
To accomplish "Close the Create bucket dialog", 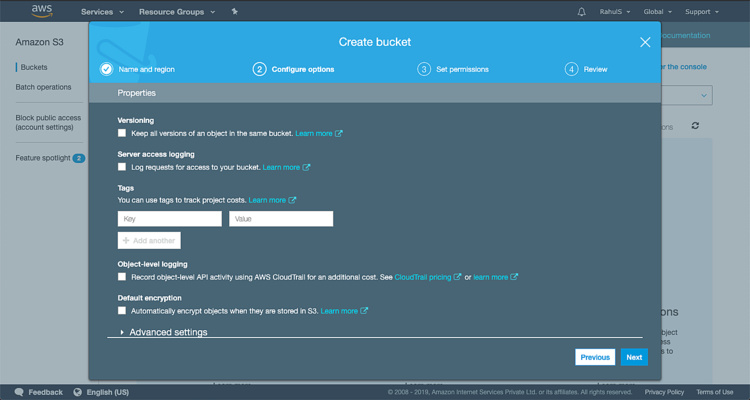I will pos(645,42).
